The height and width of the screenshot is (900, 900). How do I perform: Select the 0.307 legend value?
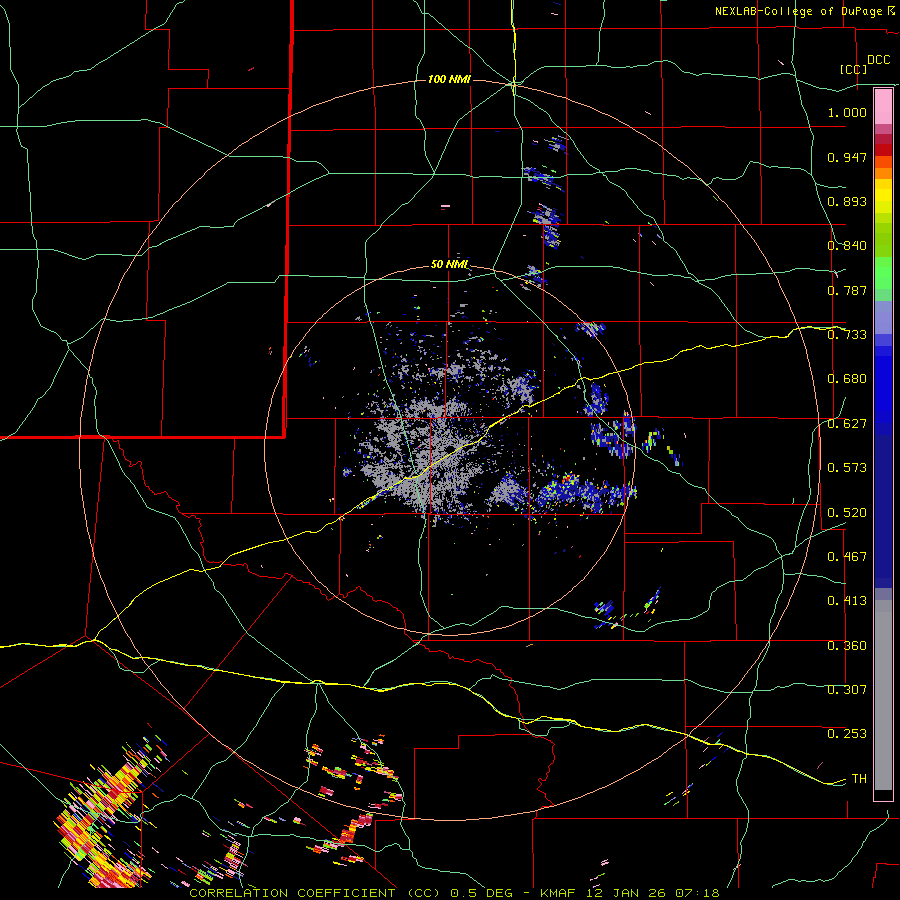tap(847, 690)
